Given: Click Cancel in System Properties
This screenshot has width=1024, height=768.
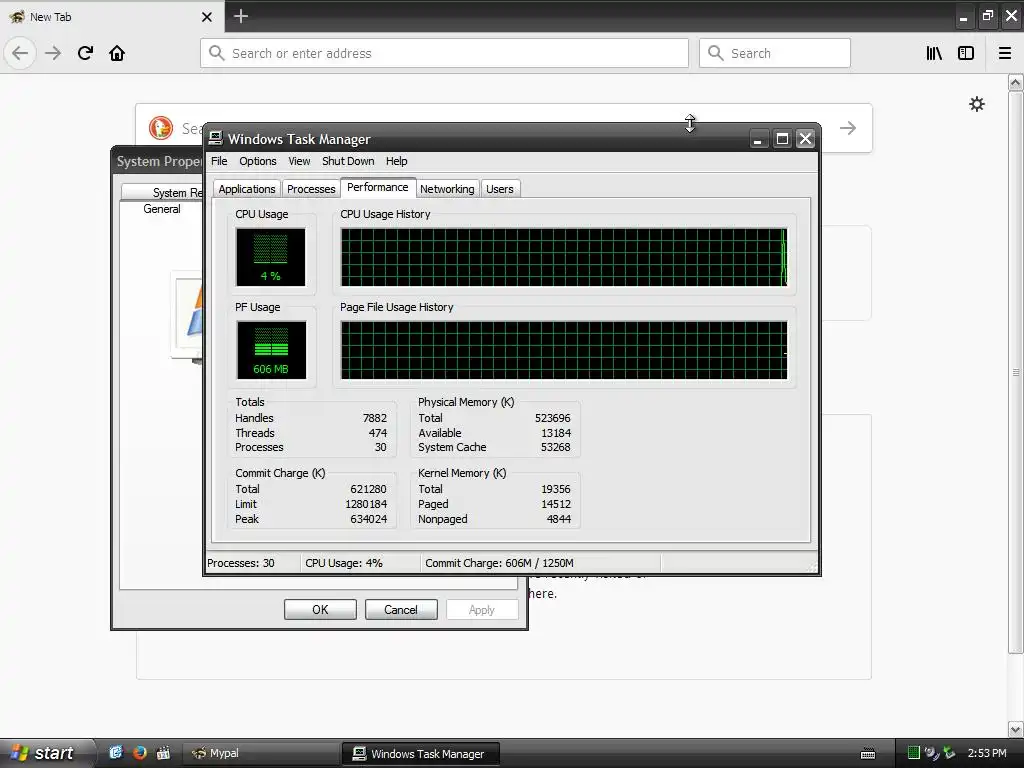Looking at the screenshot, I should 401,609.
